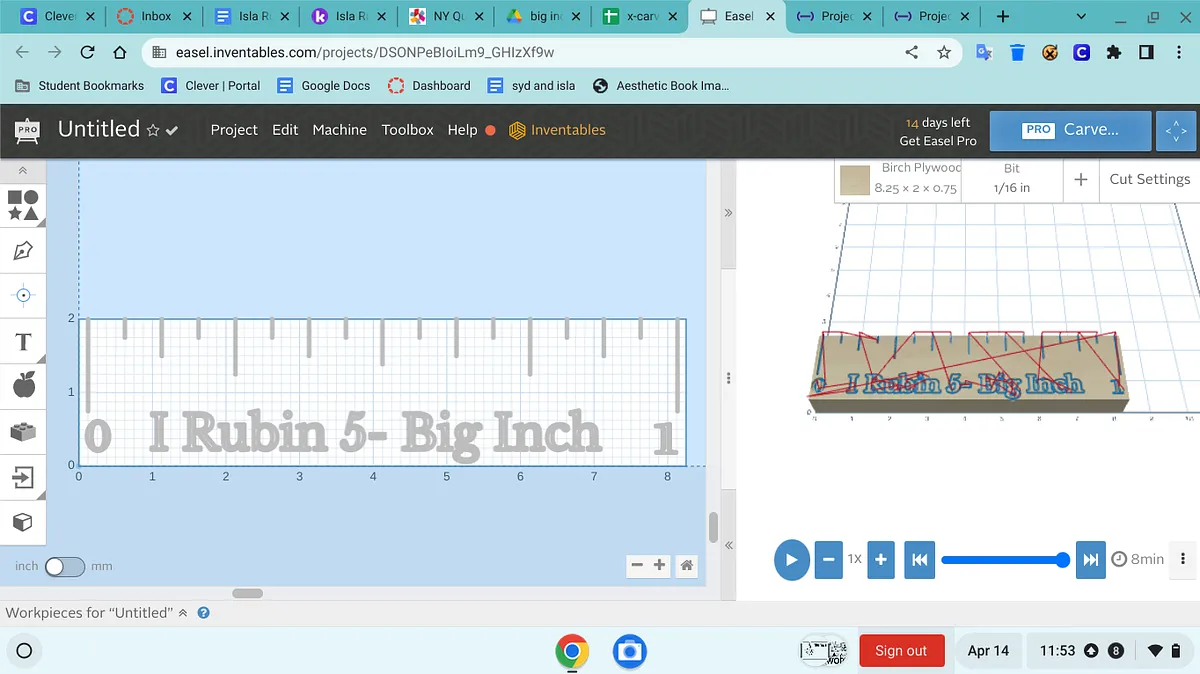Open the Toolbox menu
Image resolution: width=1200 pixels, height=674 pixels.
tap(407, 130)
